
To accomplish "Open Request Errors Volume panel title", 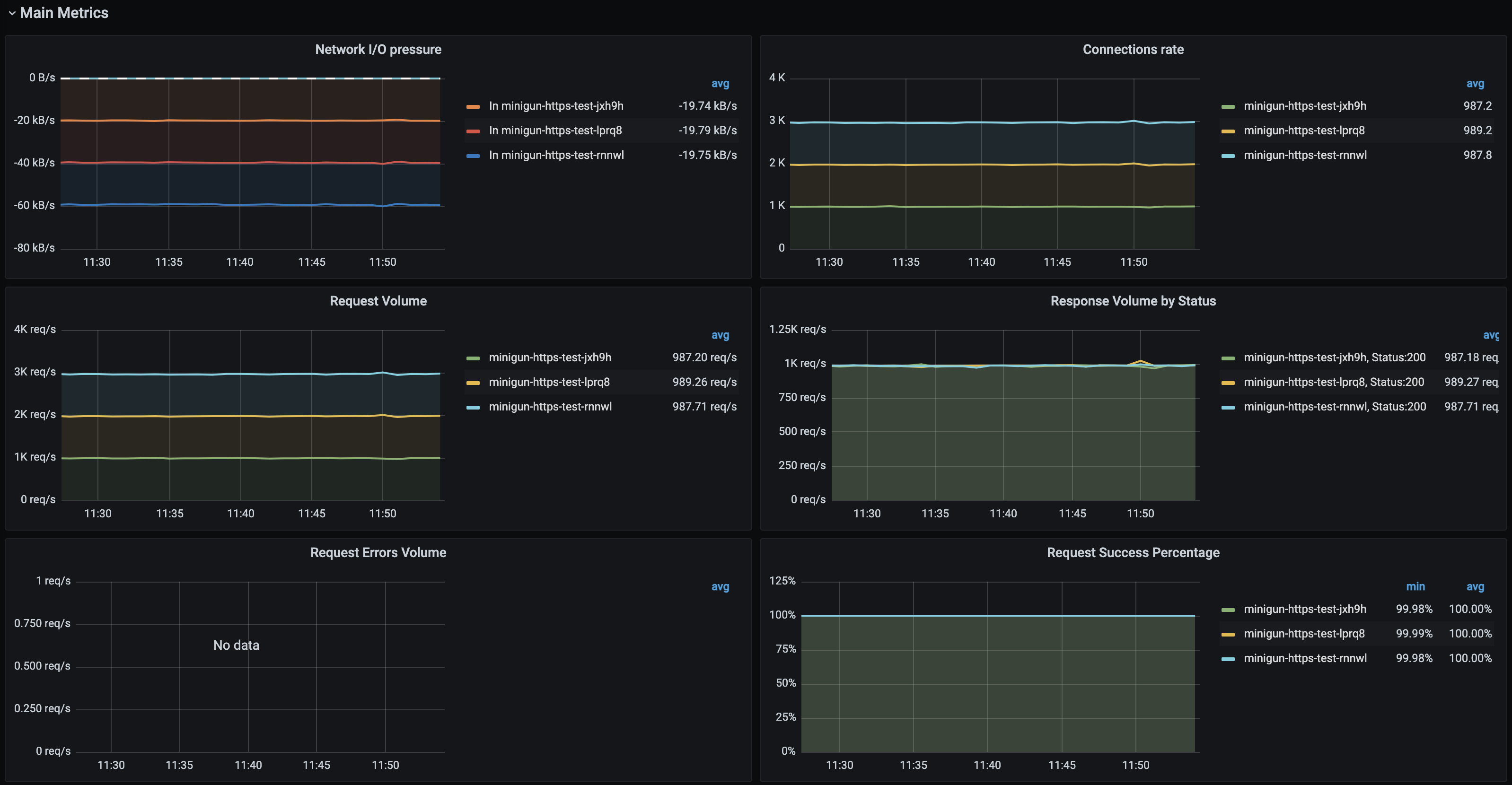I will 378,553.
